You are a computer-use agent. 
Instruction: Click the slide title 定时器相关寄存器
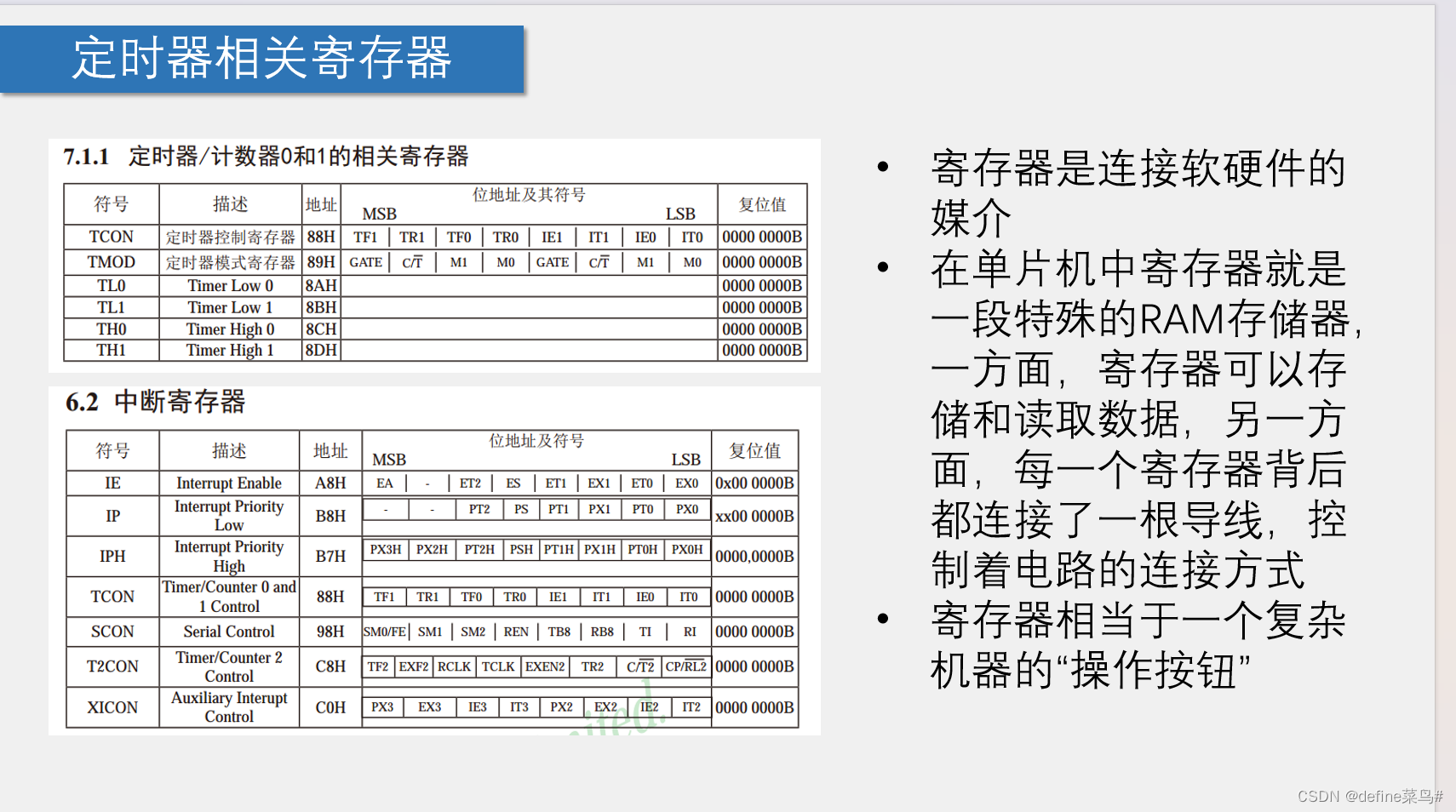261,58
